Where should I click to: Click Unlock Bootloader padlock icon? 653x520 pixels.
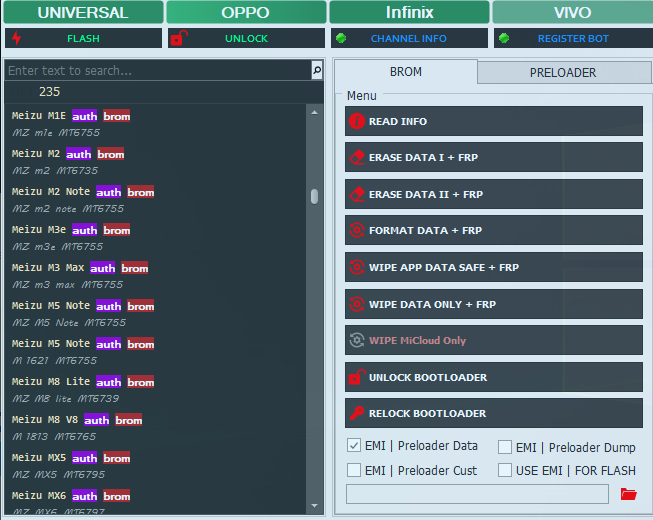[357, 377]
